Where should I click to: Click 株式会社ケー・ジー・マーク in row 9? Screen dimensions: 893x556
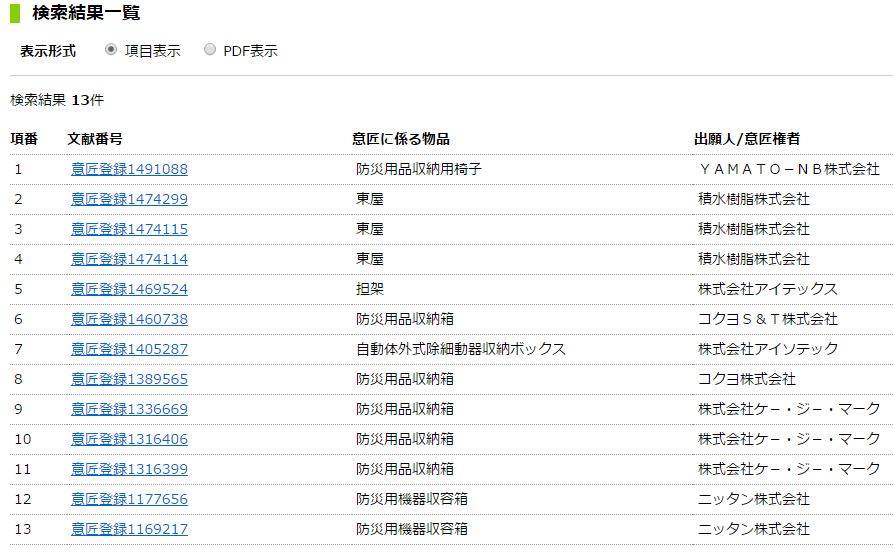point(789,409)
